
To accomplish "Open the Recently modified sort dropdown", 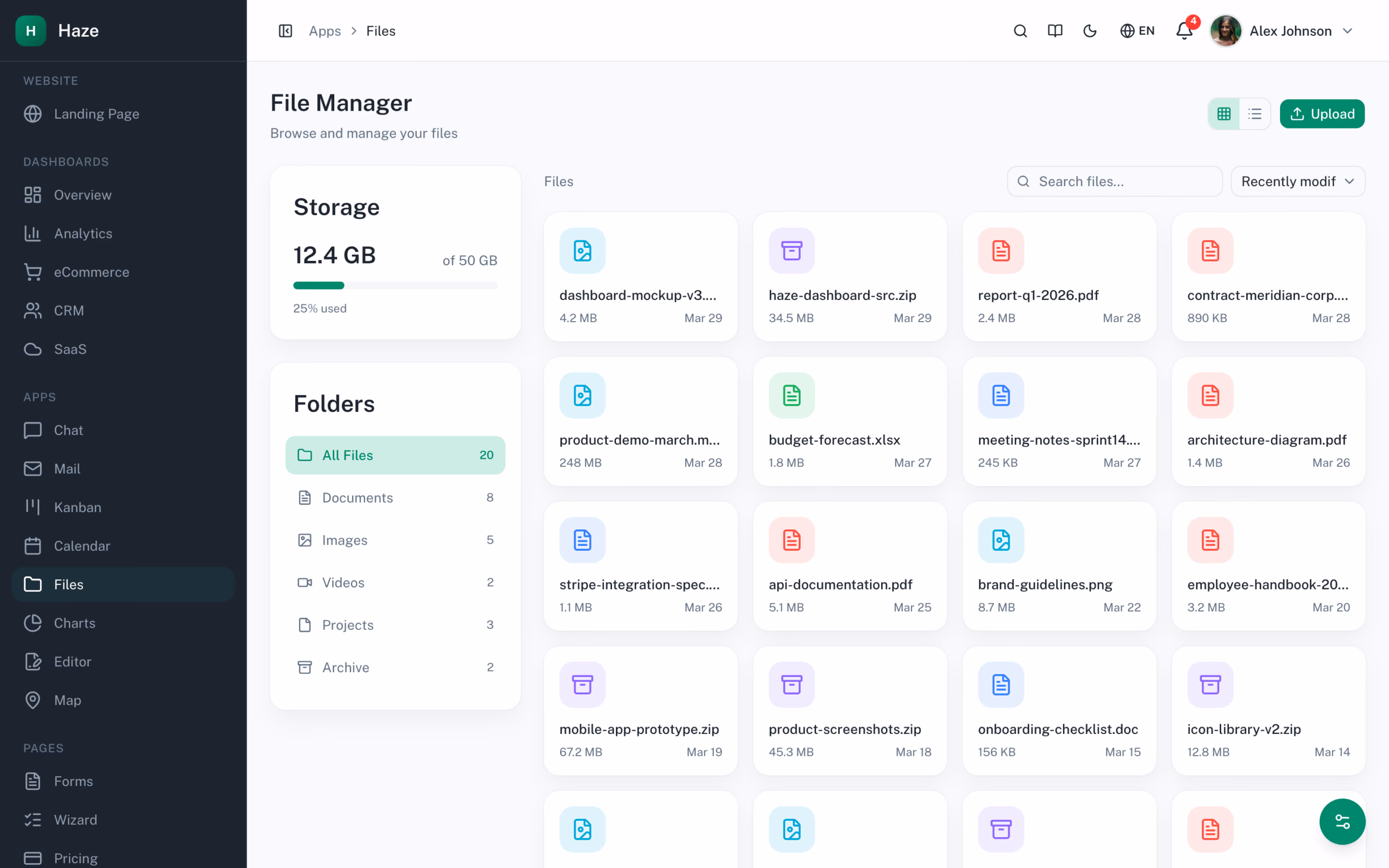I will coord(1298,181).
